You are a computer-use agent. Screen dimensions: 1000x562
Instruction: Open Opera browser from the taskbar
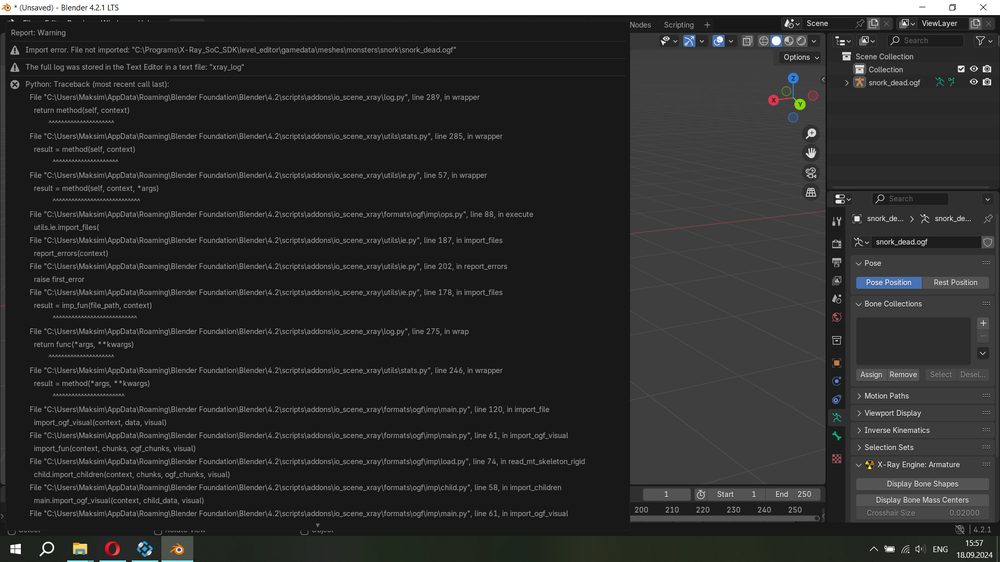(x=112, y=549)
